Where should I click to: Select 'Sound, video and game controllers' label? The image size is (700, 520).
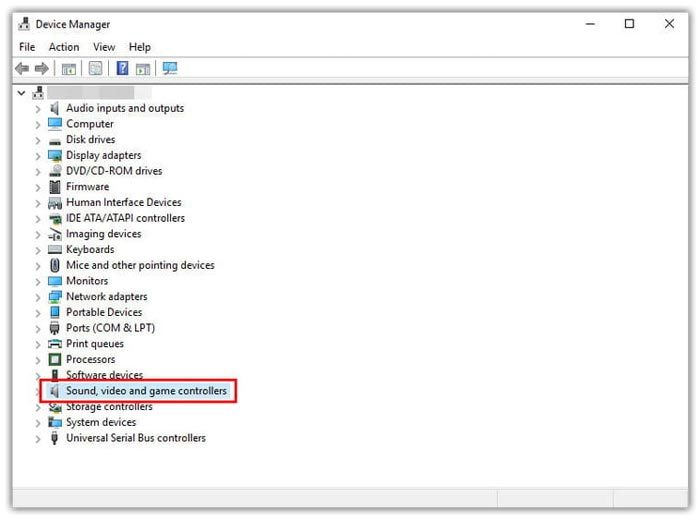[146, 391]
